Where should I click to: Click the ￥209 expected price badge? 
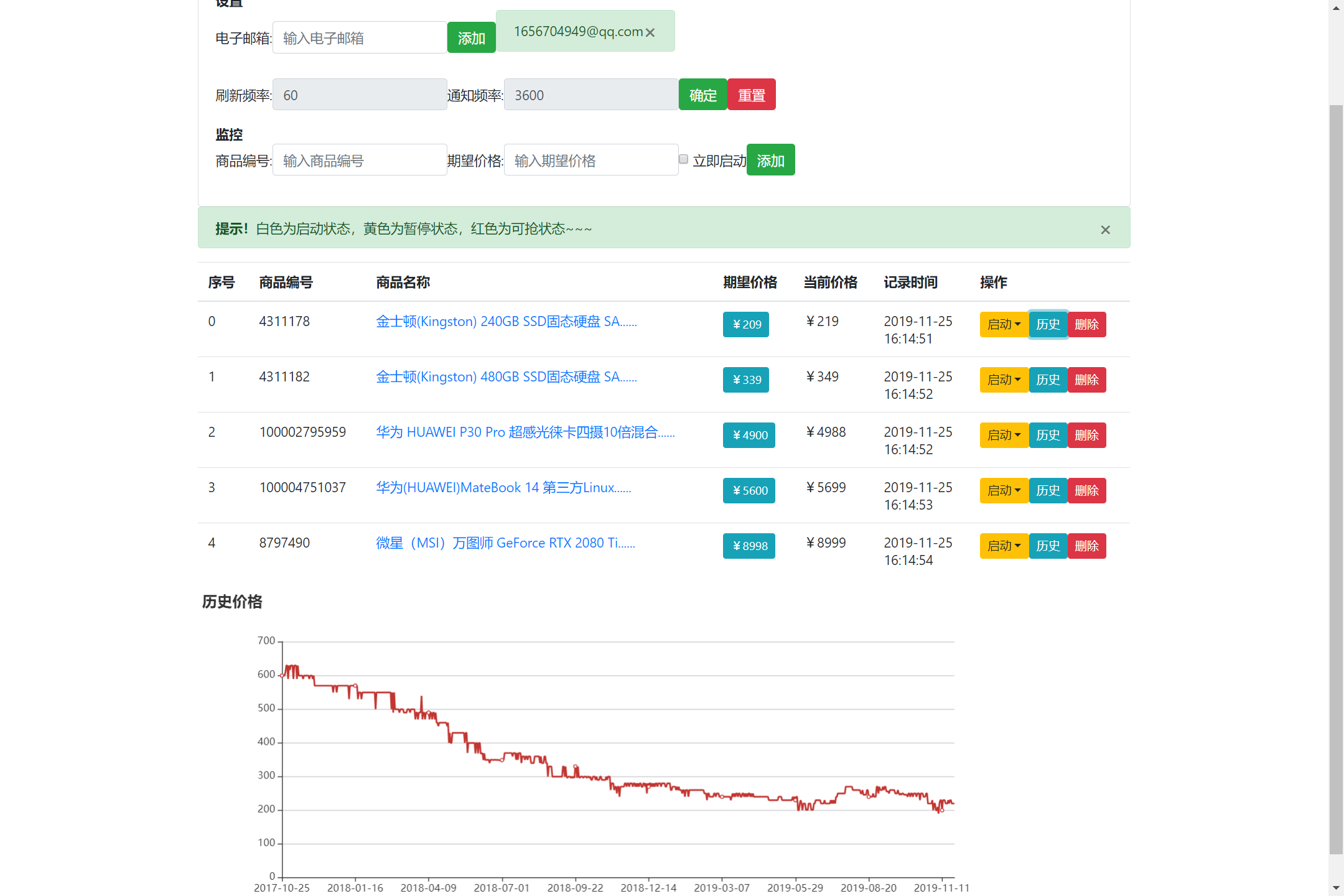click(745, 324)
